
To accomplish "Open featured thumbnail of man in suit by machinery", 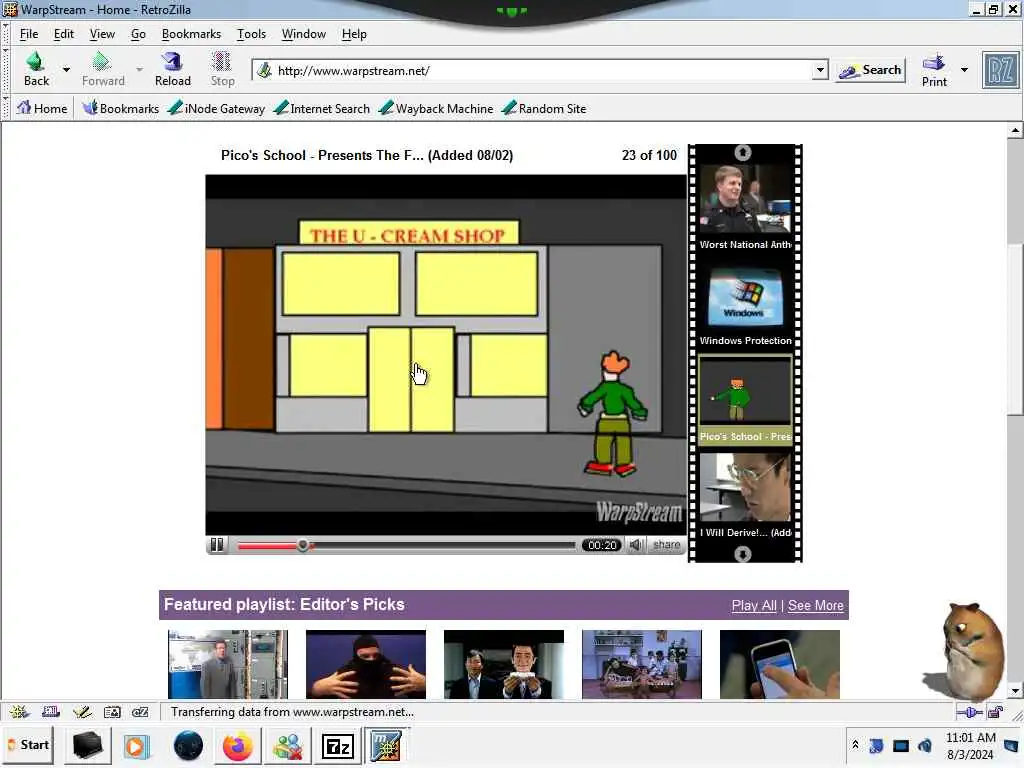I will point(227,664).
